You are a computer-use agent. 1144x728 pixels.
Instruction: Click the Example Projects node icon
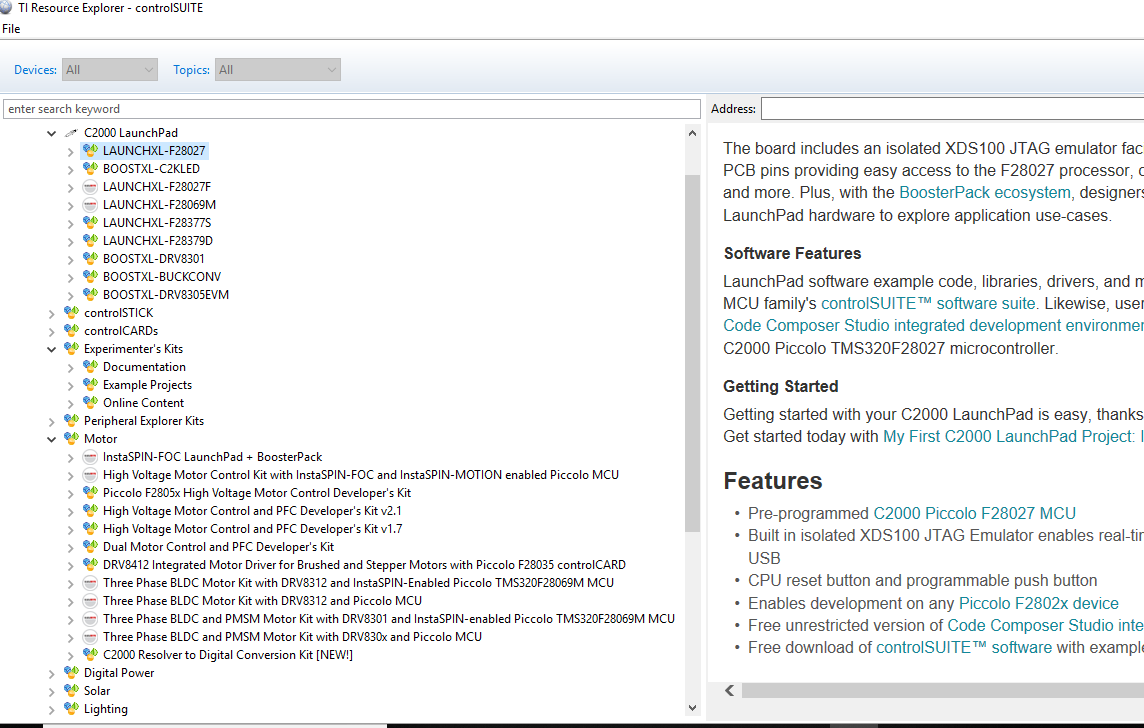coord(90,384)
